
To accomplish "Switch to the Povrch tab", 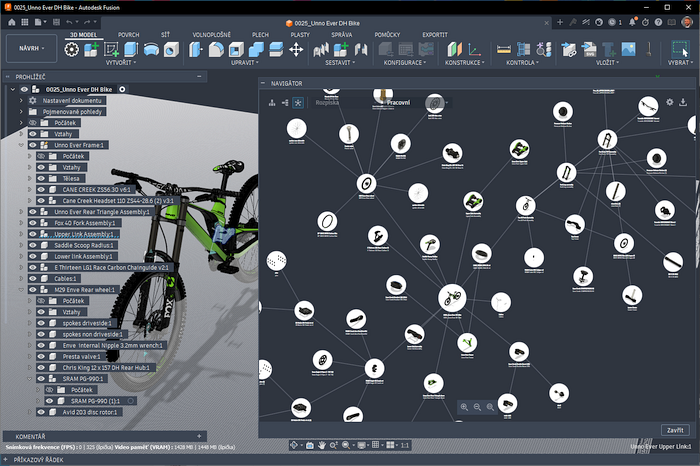I will (129, 34).
